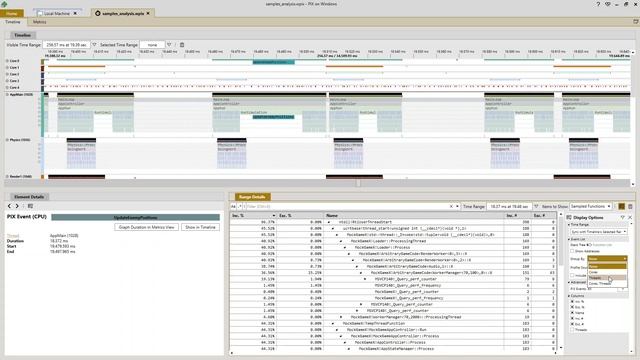Click filter icon beside Selected Time Range
Screen dimensions: 640x360
[x=169, y=45]
